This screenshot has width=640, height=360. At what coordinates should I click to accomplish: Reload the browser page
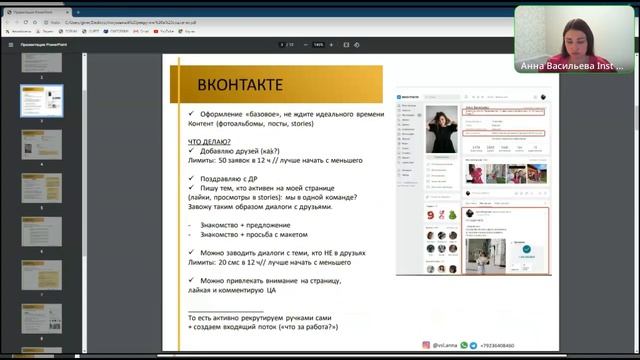[26, 22]
